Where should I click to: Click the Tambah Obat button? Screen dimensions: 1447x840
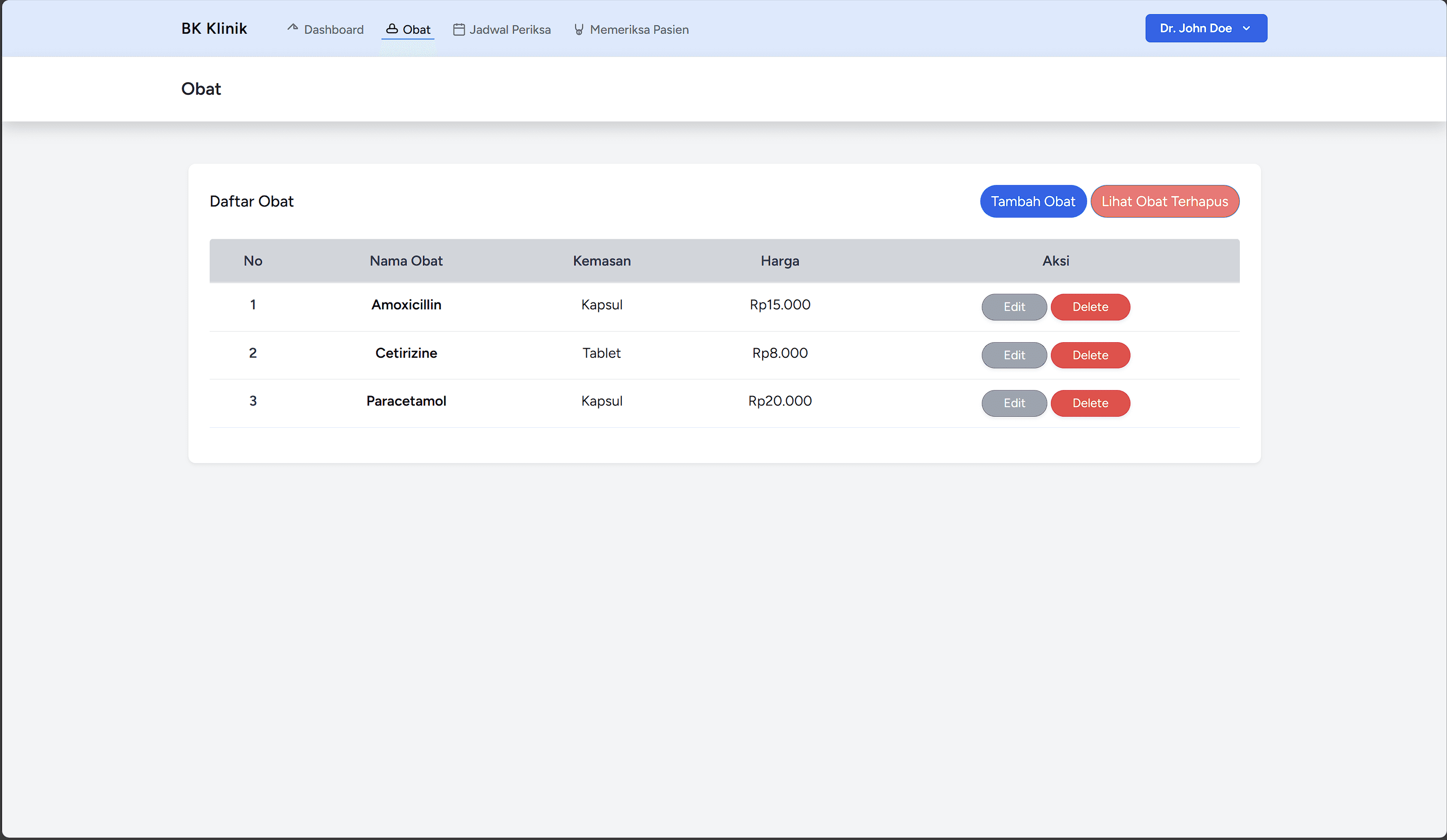(1032, 202)
